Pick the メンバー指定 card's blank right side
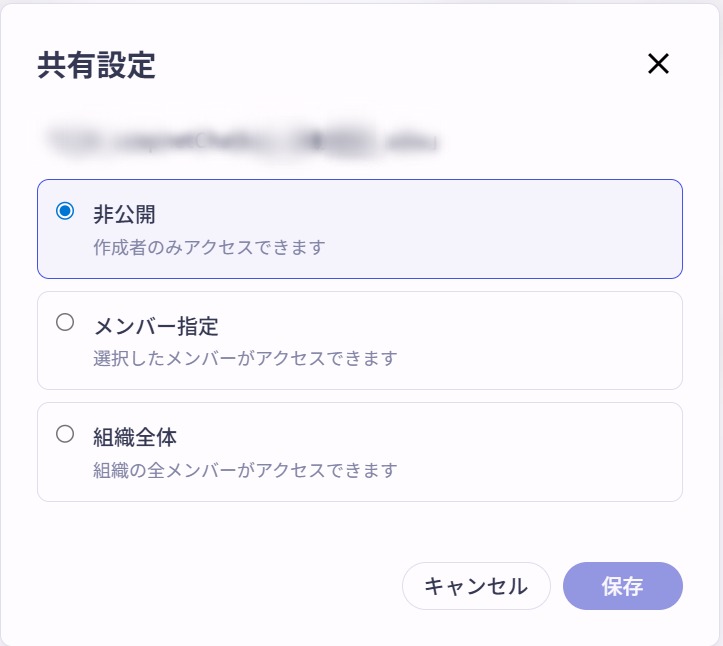723x646 pixels. (x=539, y=341)
